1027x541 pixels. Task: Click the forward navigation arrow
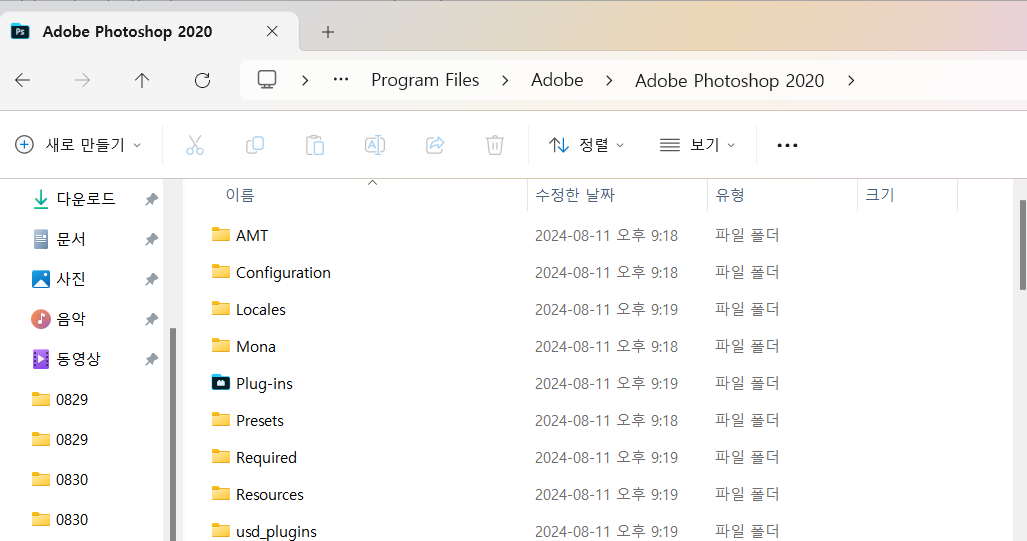tap(83, 81)
